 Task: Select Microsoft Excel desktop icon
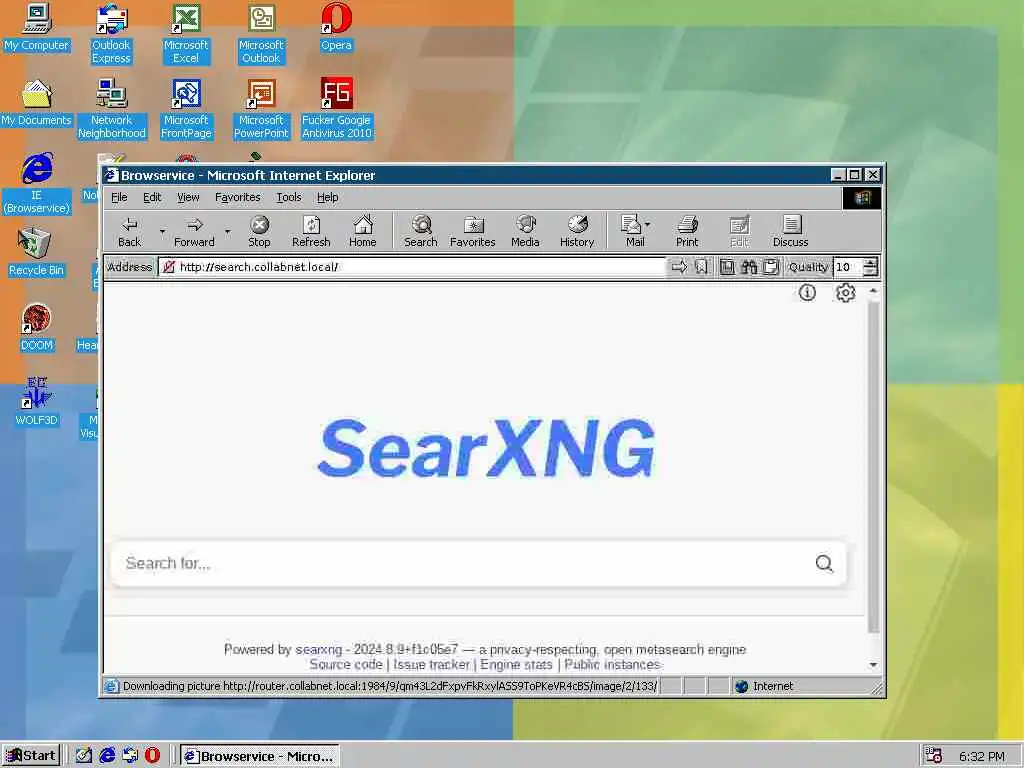pos(186,34)
